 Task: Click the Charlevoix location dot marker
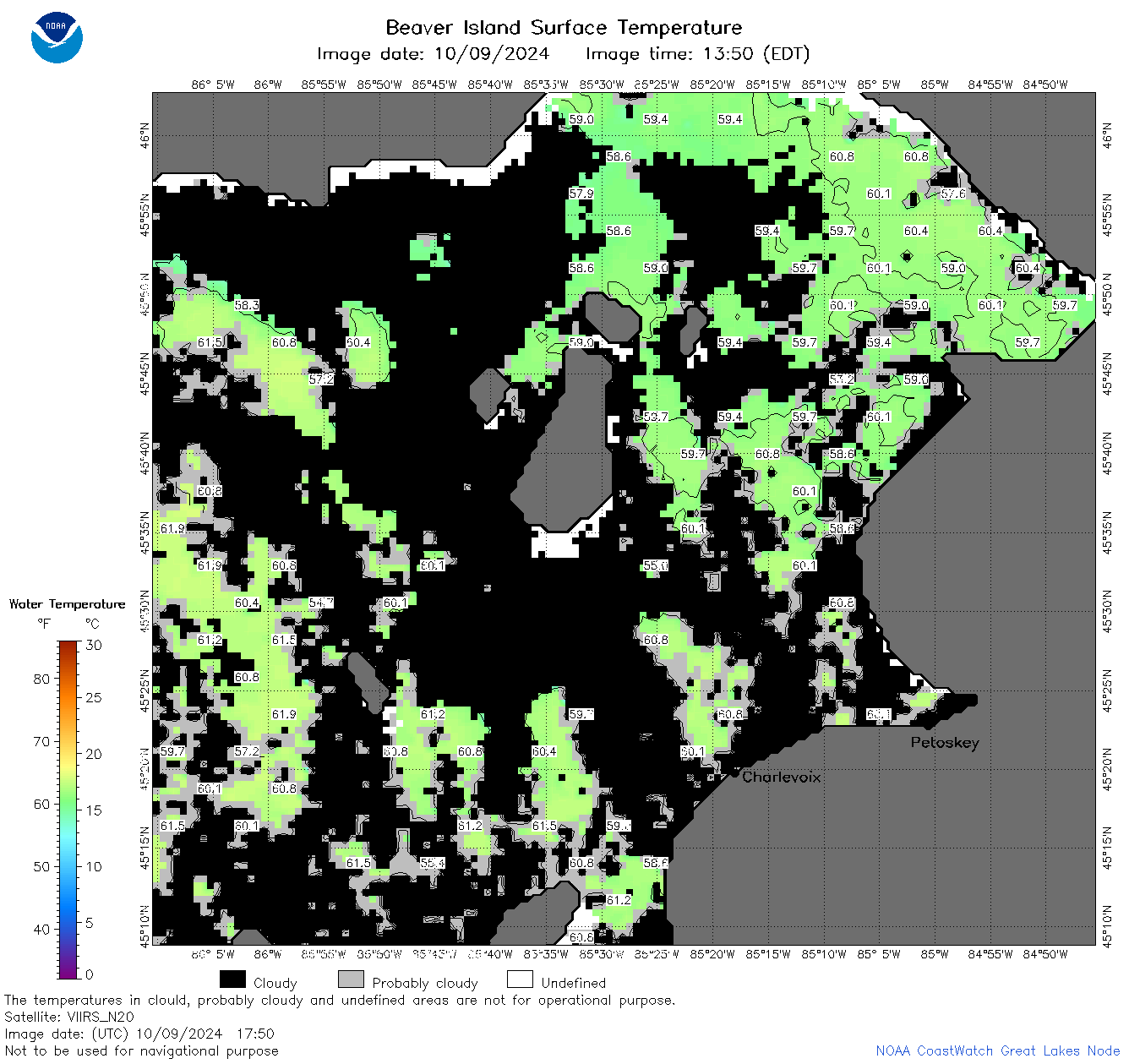[x=735, y=772]
